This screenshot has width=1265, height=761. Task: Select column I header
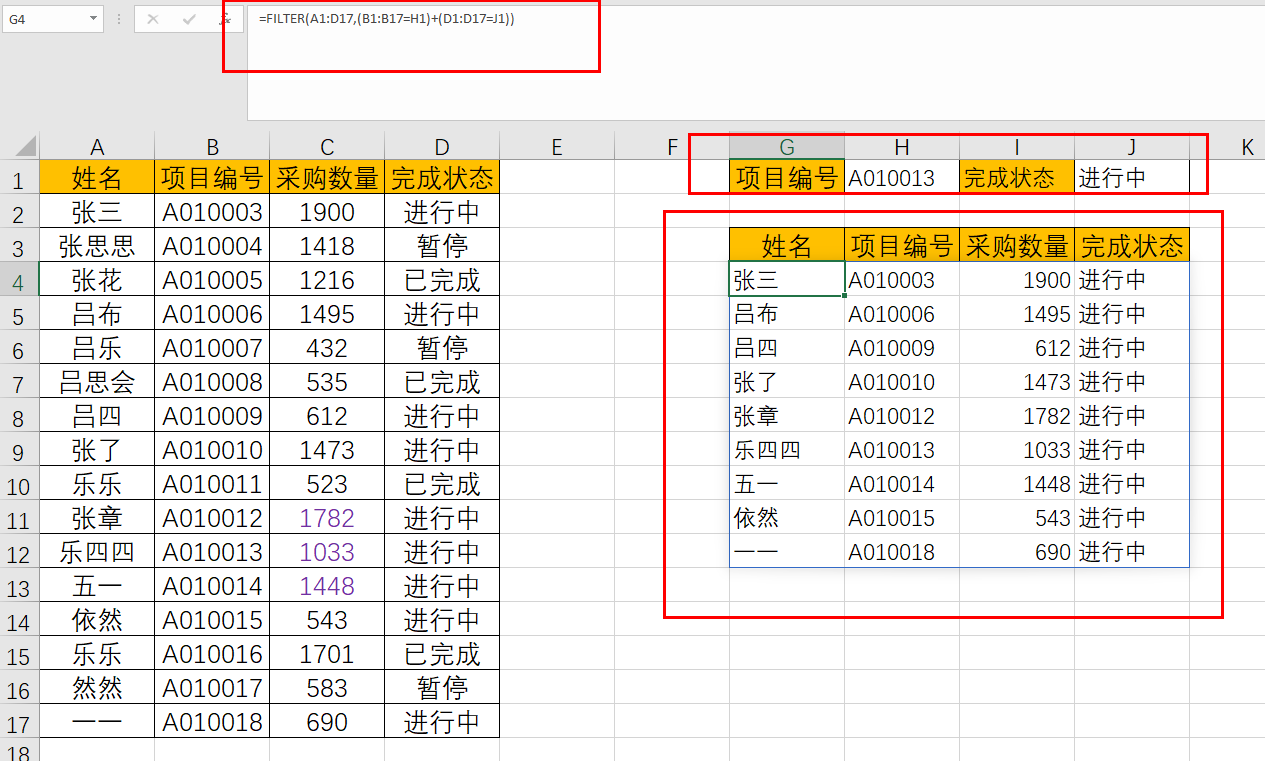(1017, 147)
